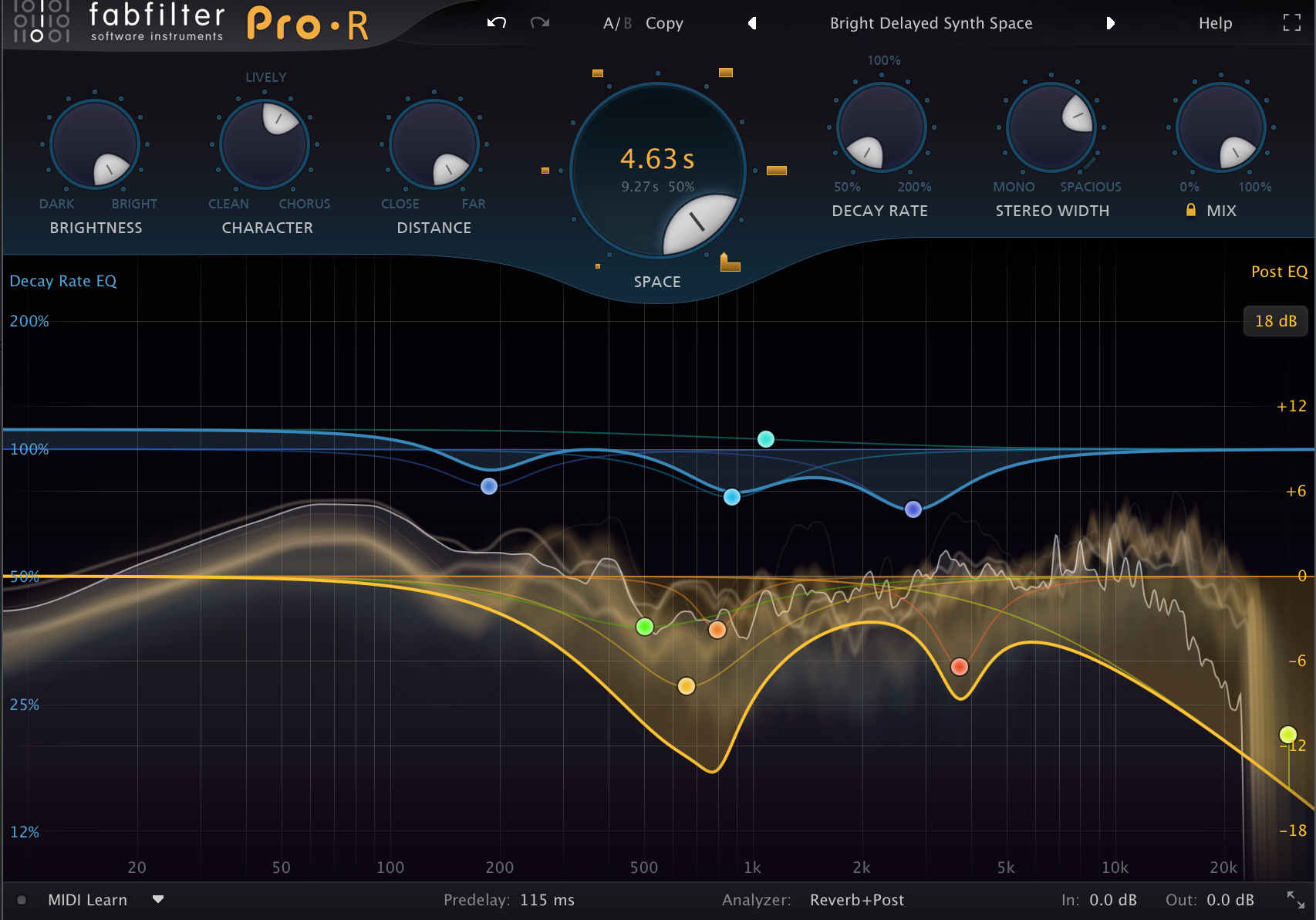Click the Brightness knob

[x=95, y=144]
